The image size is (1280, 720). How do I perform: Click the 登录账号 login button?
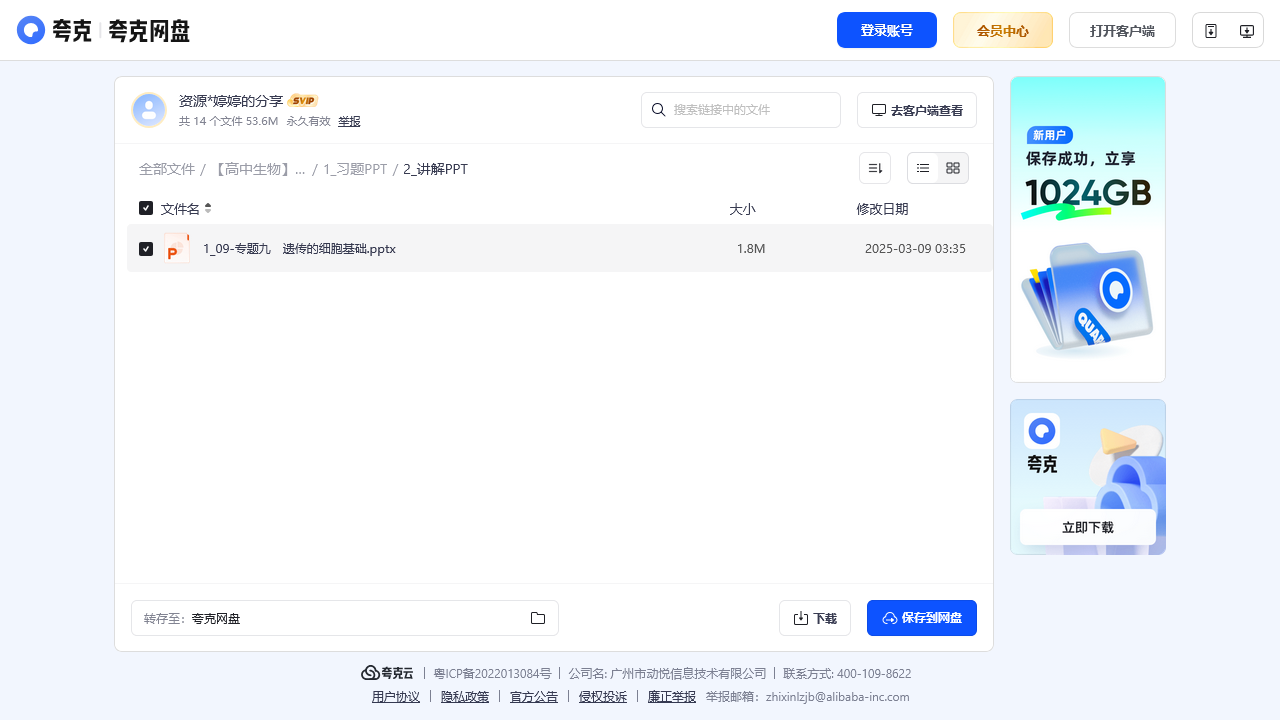(886, 30)
